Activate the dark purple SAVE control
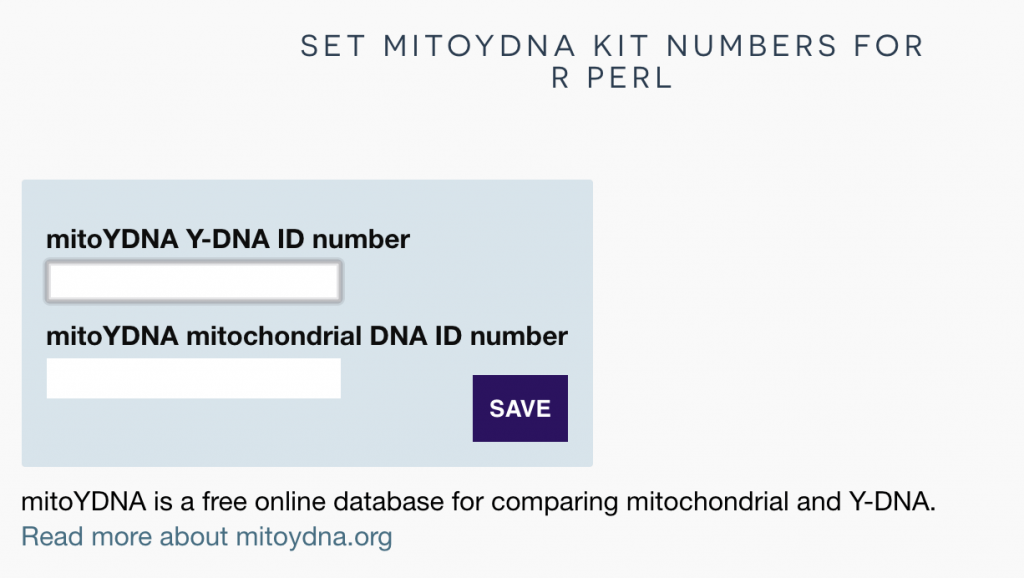 [x=519, y=408]
